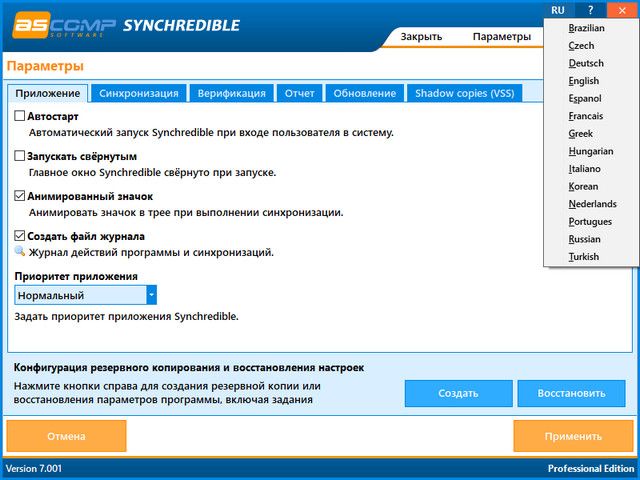Viewport: 640px width, 480px height.
Task: Click the RU language selector button
Action: [558, 9]
